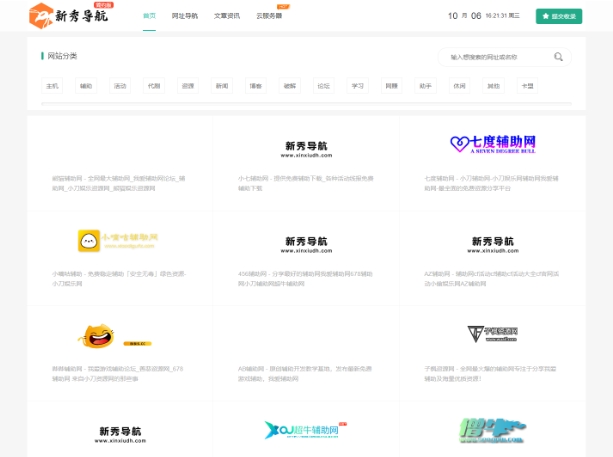Select the 辅助 category tag
Screen dimensions: 613x457
(x=86, y=86)
